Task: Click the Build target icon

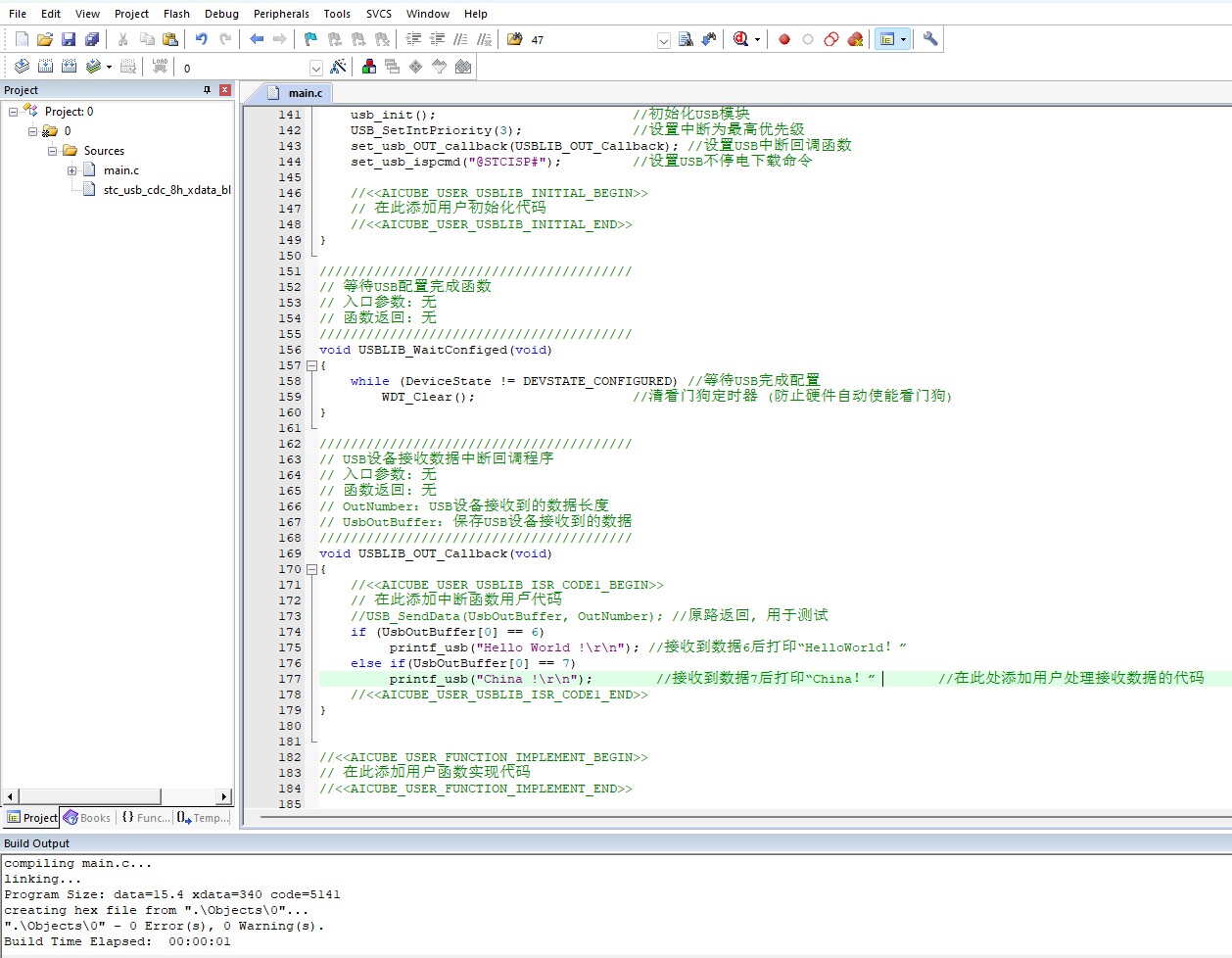Action: pyautogui.click(x=45, y=67)
